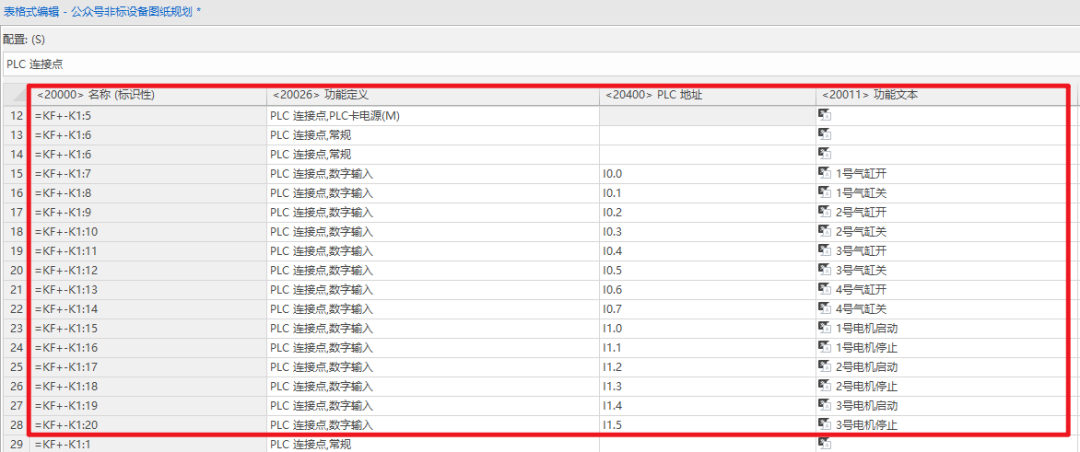Click the PLC address cell I0.2

[x=707, y=212]
